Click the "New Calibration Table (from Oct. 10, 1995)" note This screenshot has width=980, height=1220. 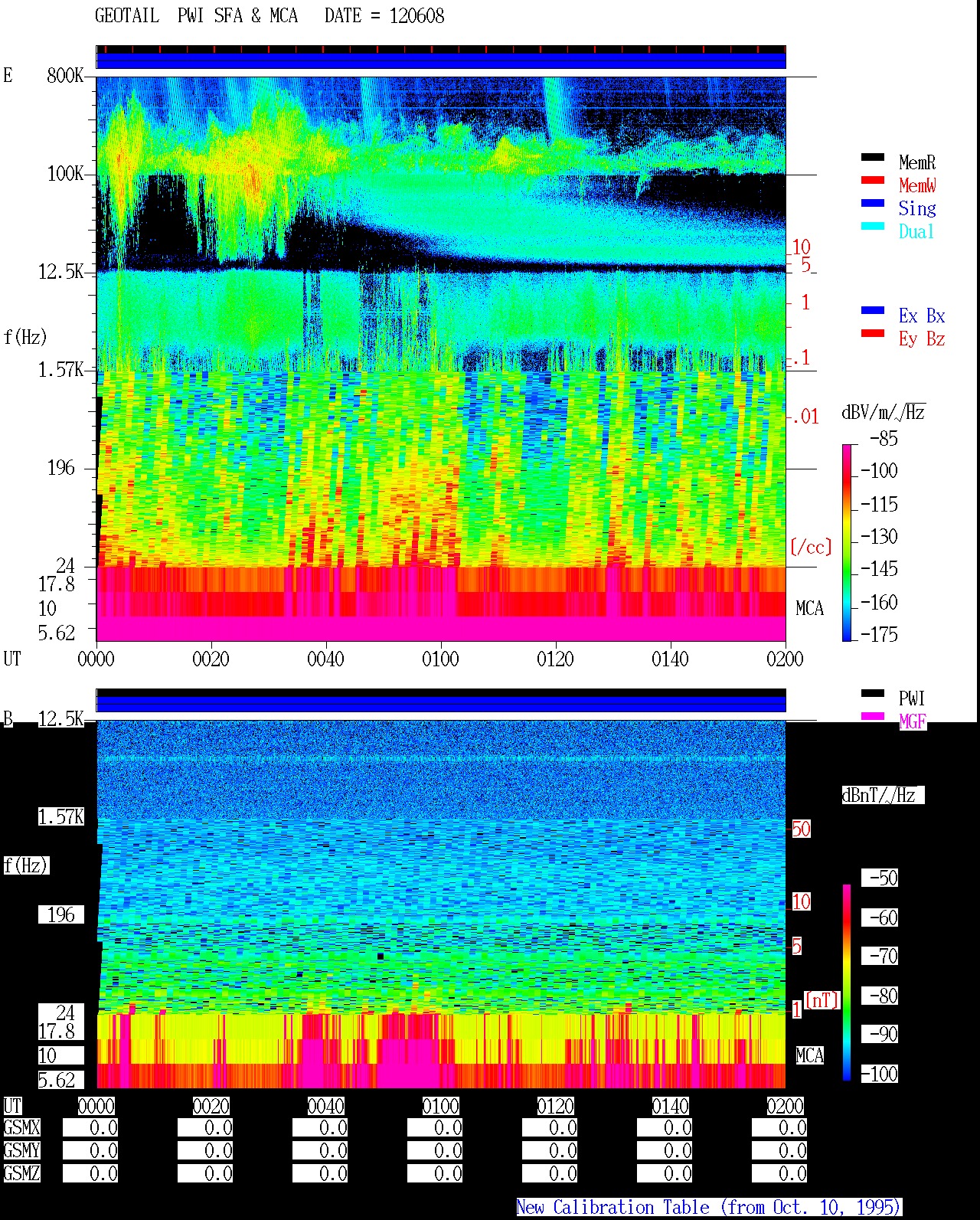click(x=709, y=1207)
